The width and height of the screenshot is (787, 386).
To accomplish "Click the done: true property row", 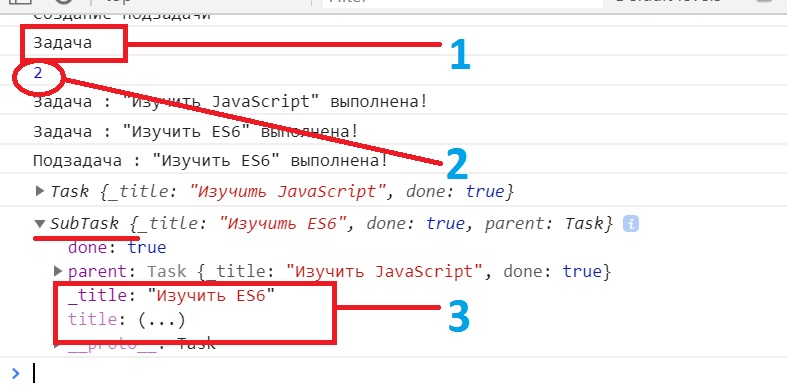I will [x=117, y=247].
